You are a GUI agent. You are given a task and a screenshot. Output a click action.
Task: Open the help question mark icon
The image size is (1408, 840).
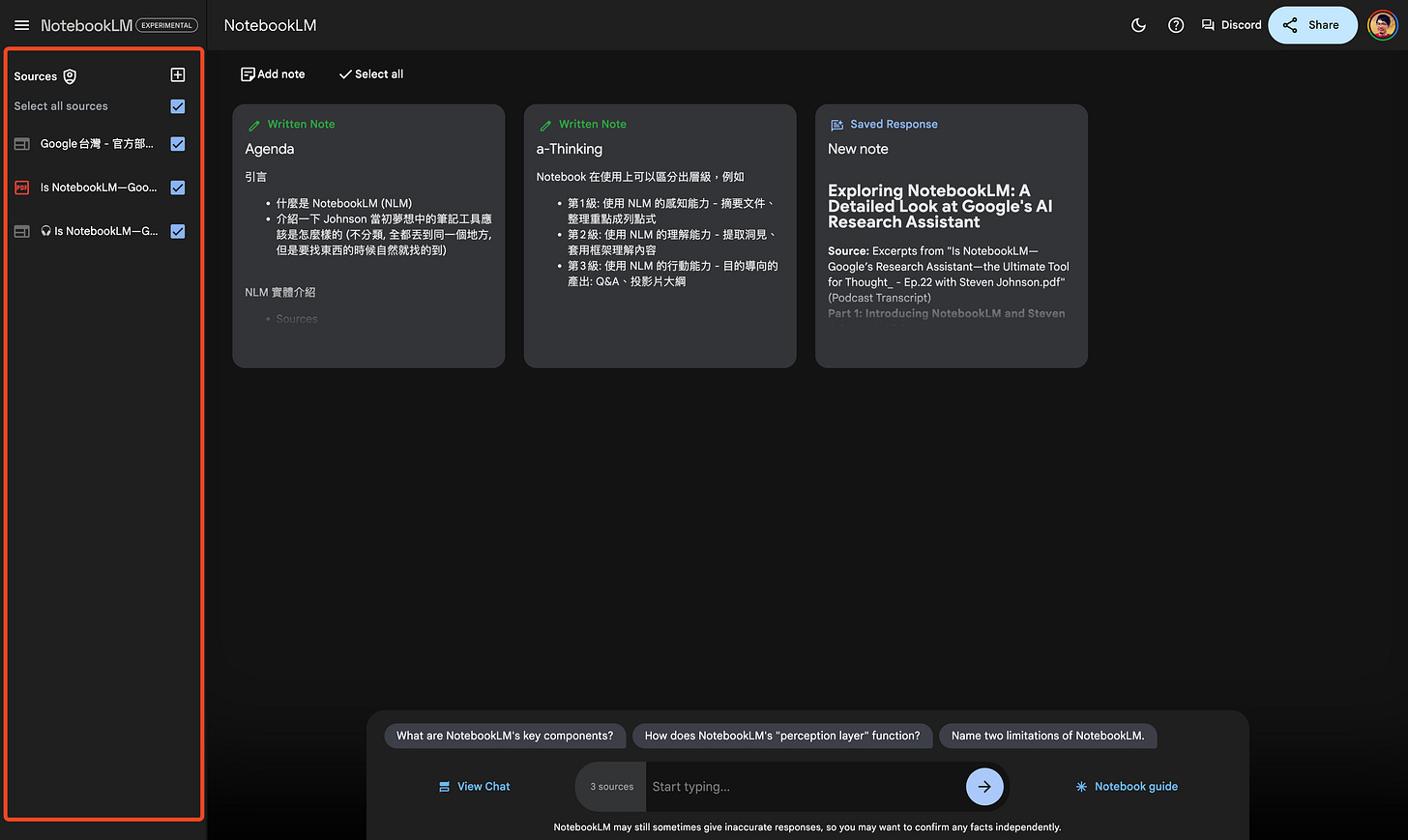[x=1176, y=25]
